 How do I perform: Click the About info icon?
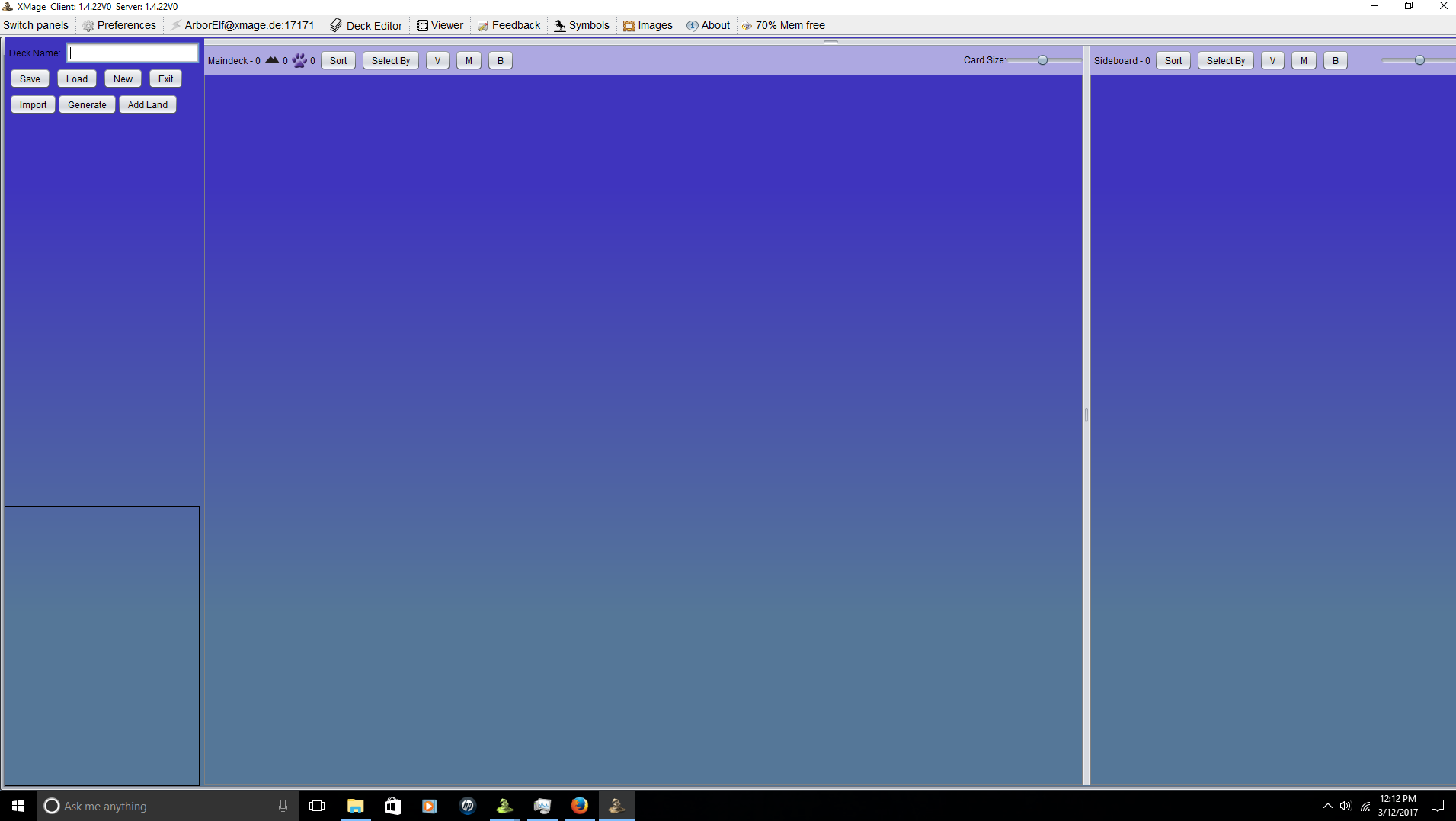692,25
